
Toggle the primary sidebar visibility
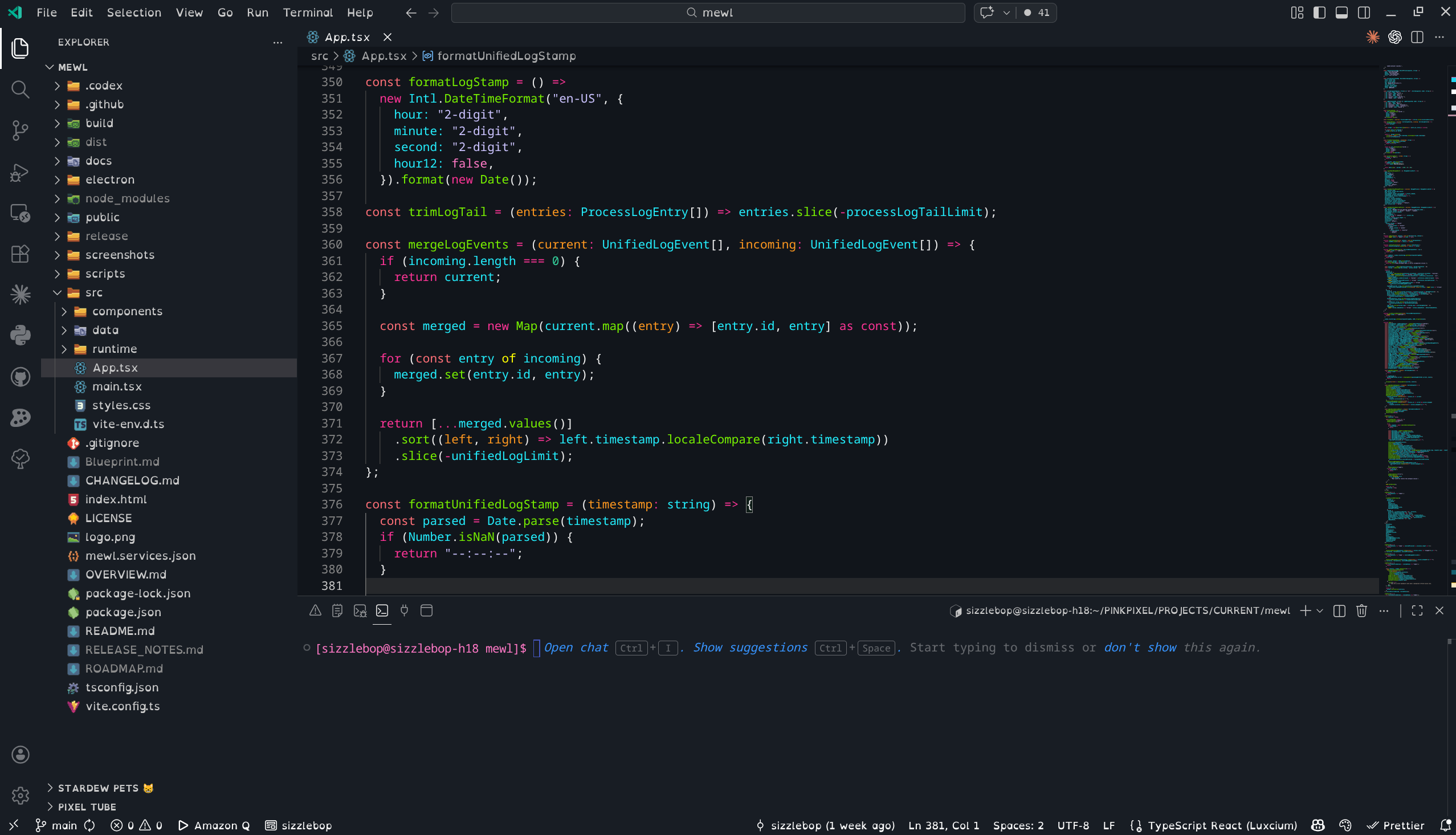[1319, 13]
